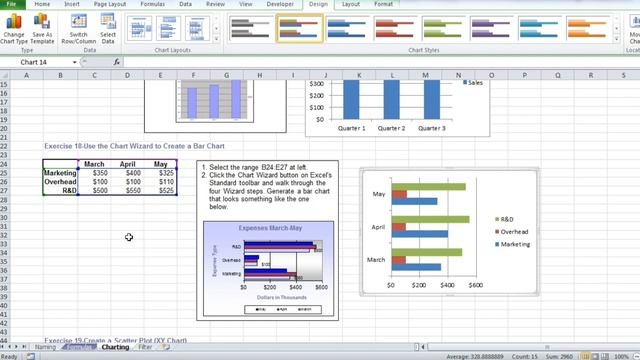The height and width of the screenshot is (360, 640).
Task: Switch to chart Format tab
Action: pyautogui.click(x=383, y=4)
